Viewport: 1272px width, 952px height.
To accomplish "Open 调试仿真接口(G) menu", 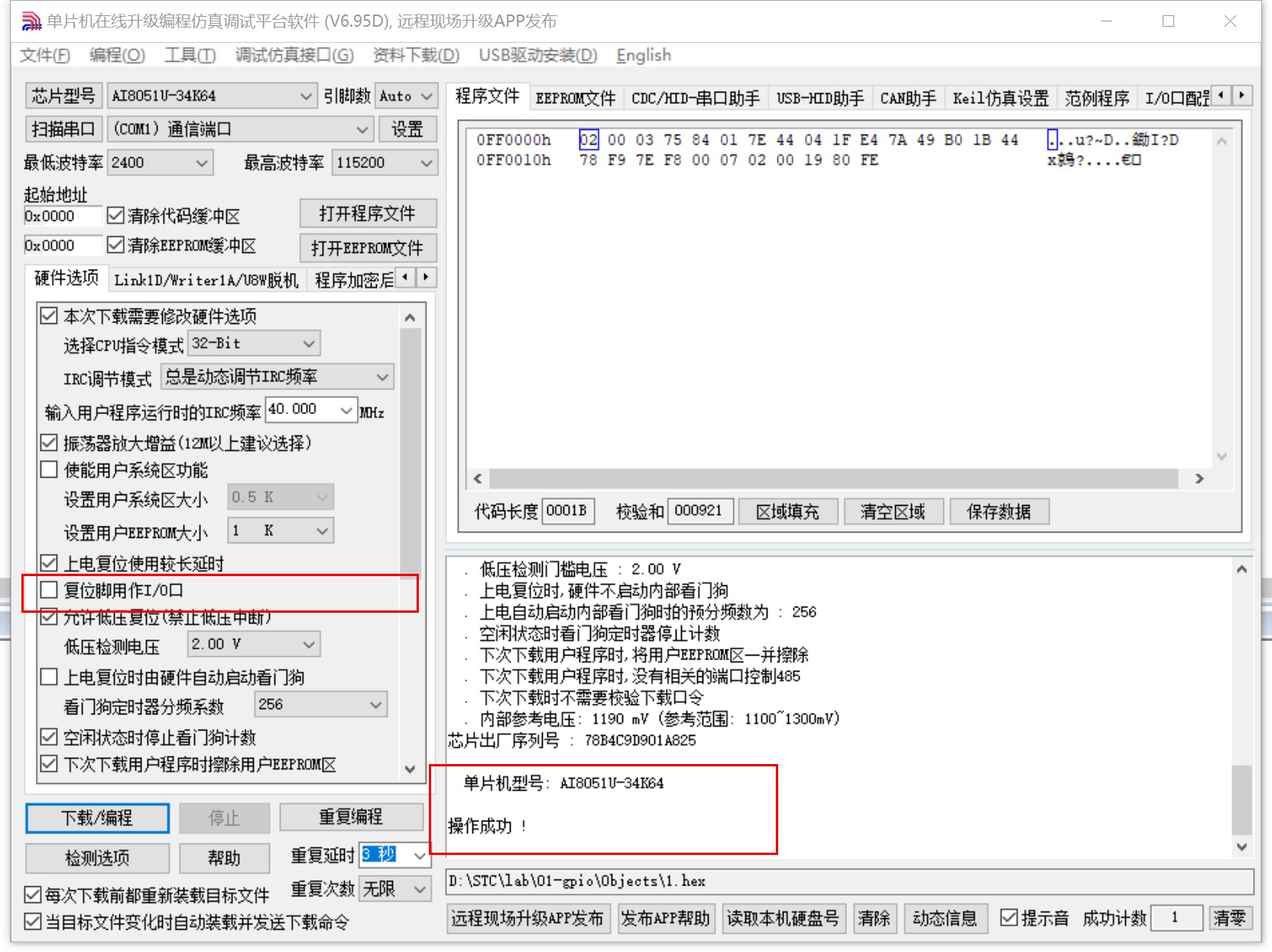I will coord(294,55).
